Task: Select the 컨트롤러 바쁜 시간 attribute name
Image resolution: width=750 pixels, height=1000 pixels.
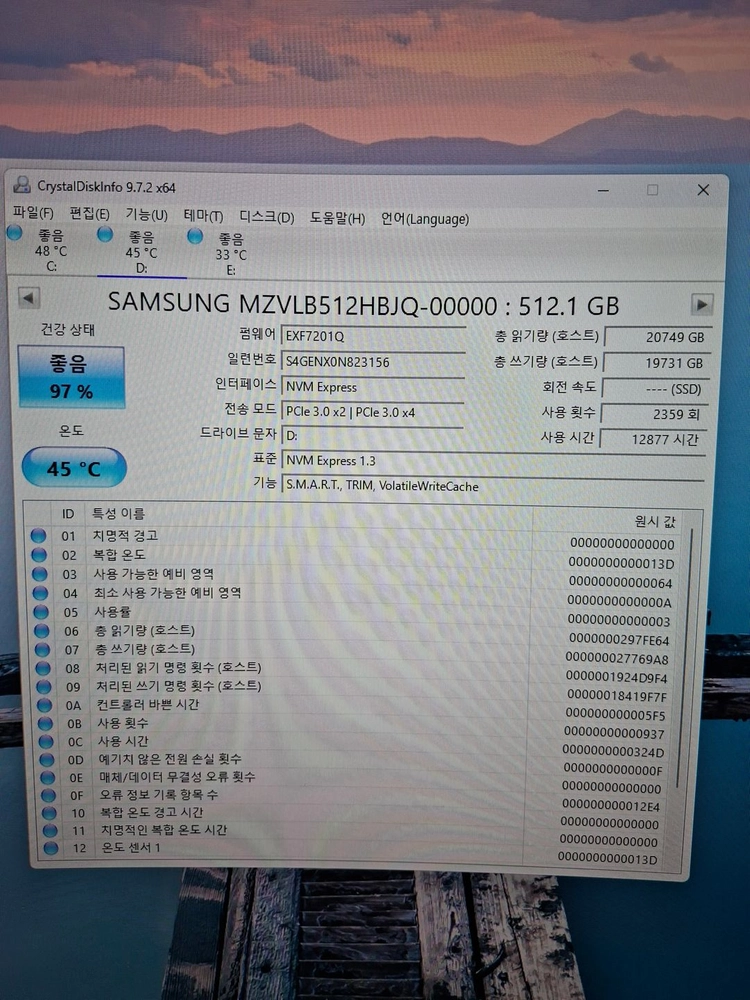Action: click(x=147, y=705)
